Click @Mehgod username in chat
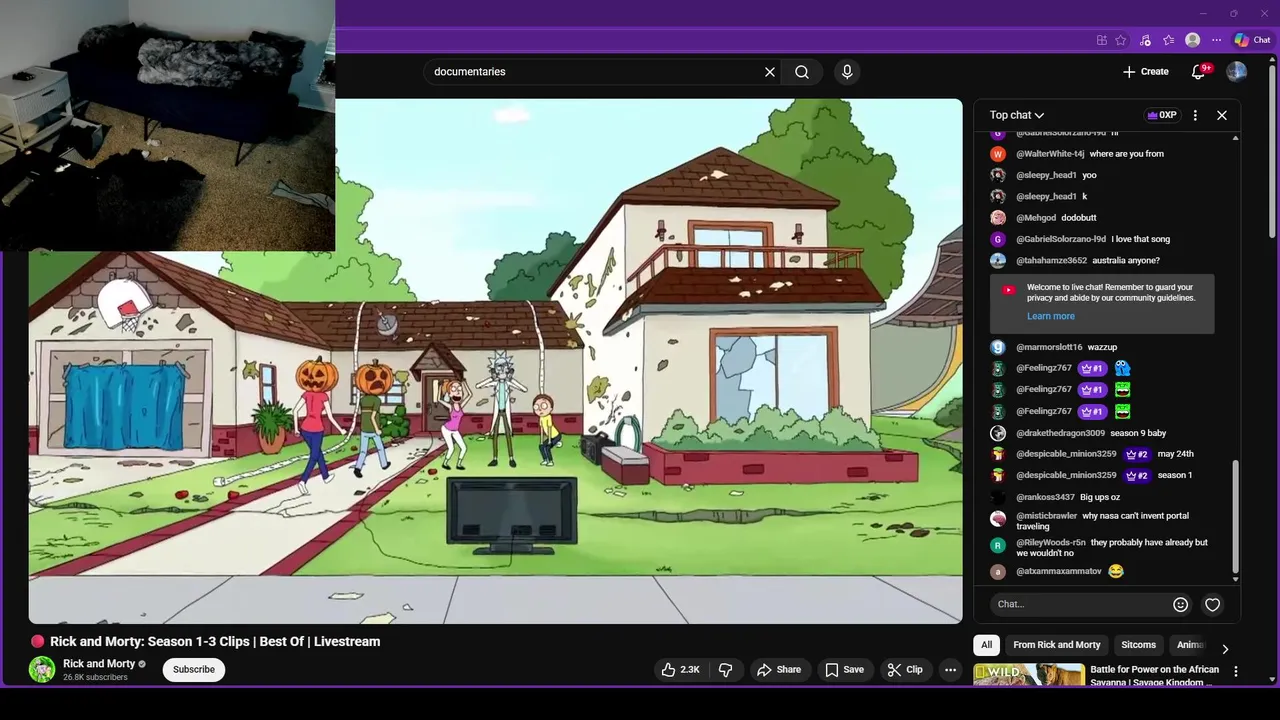Viewport: 1280px width, 720px height. click(x=1036, y=218)
